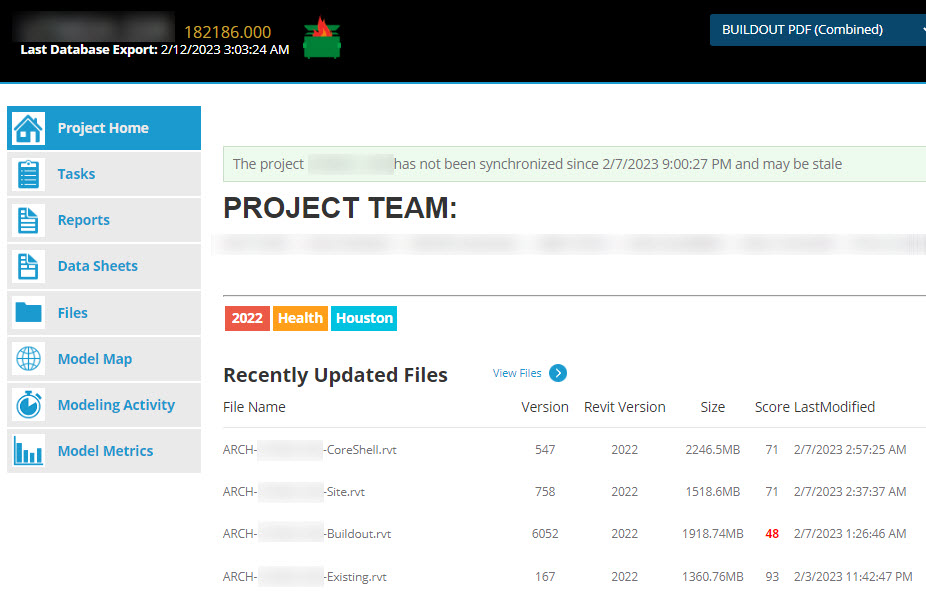Screen dimensions: 926x597
Task: Select the Reports document icon
Action: 29,221
